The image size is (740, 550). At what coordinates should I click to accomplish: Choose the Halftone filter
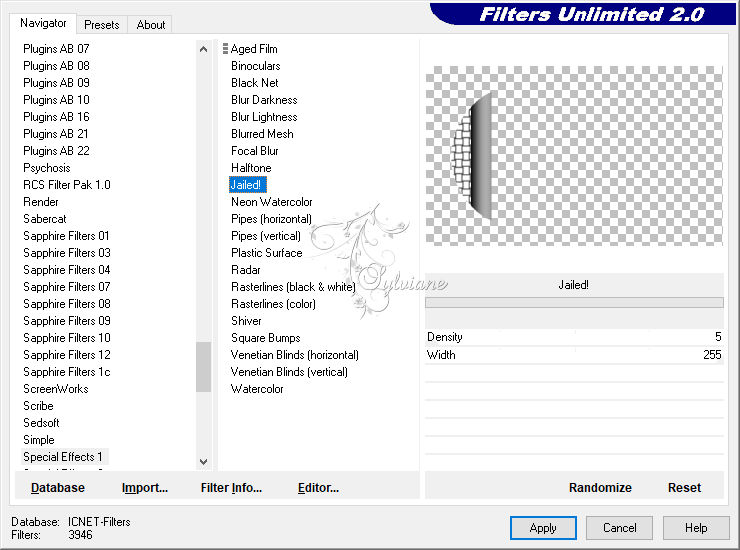[x=251, y=168]
